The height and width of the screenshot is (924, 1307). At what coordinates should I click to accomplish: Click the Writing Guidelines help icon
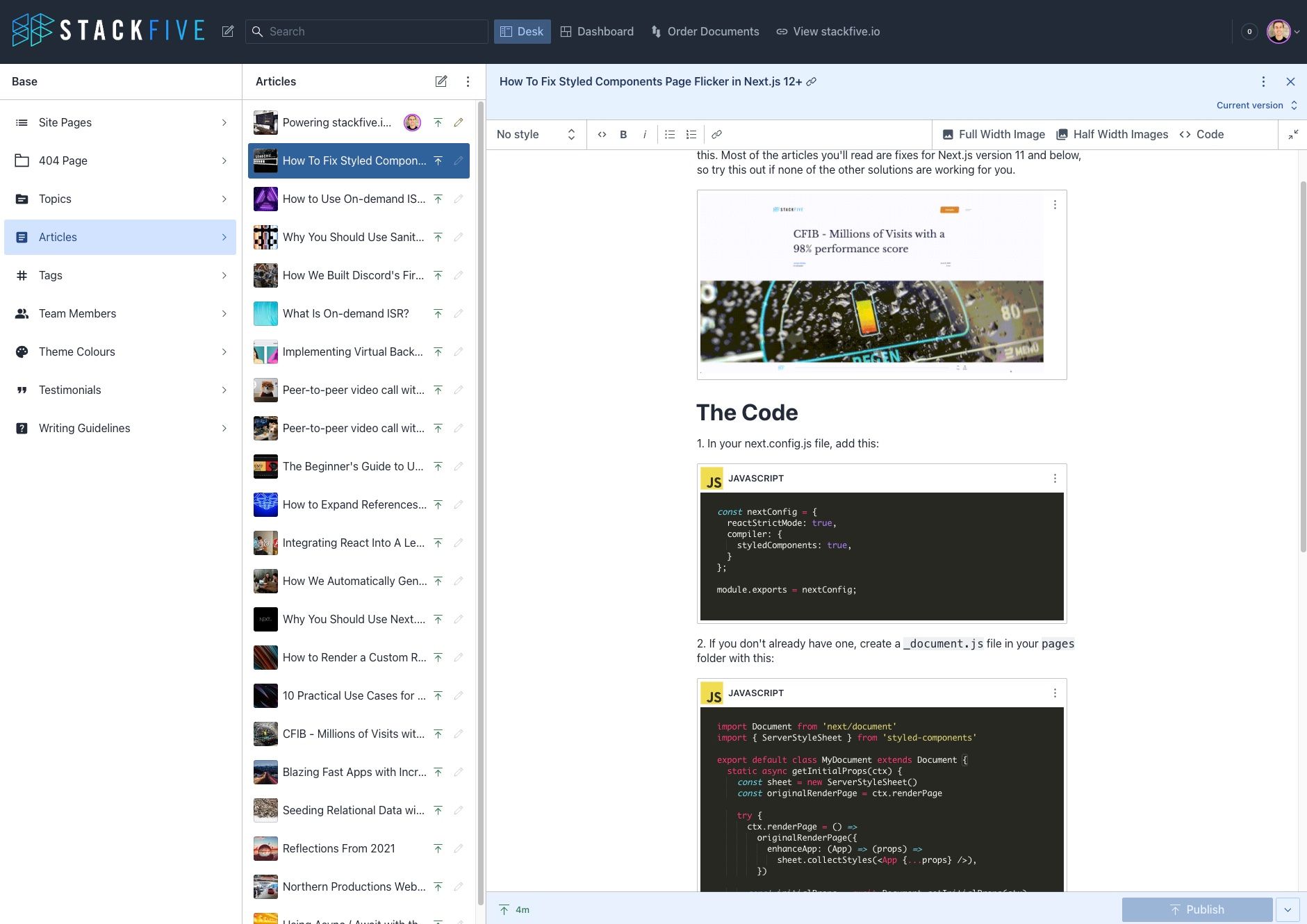[22, 428]
